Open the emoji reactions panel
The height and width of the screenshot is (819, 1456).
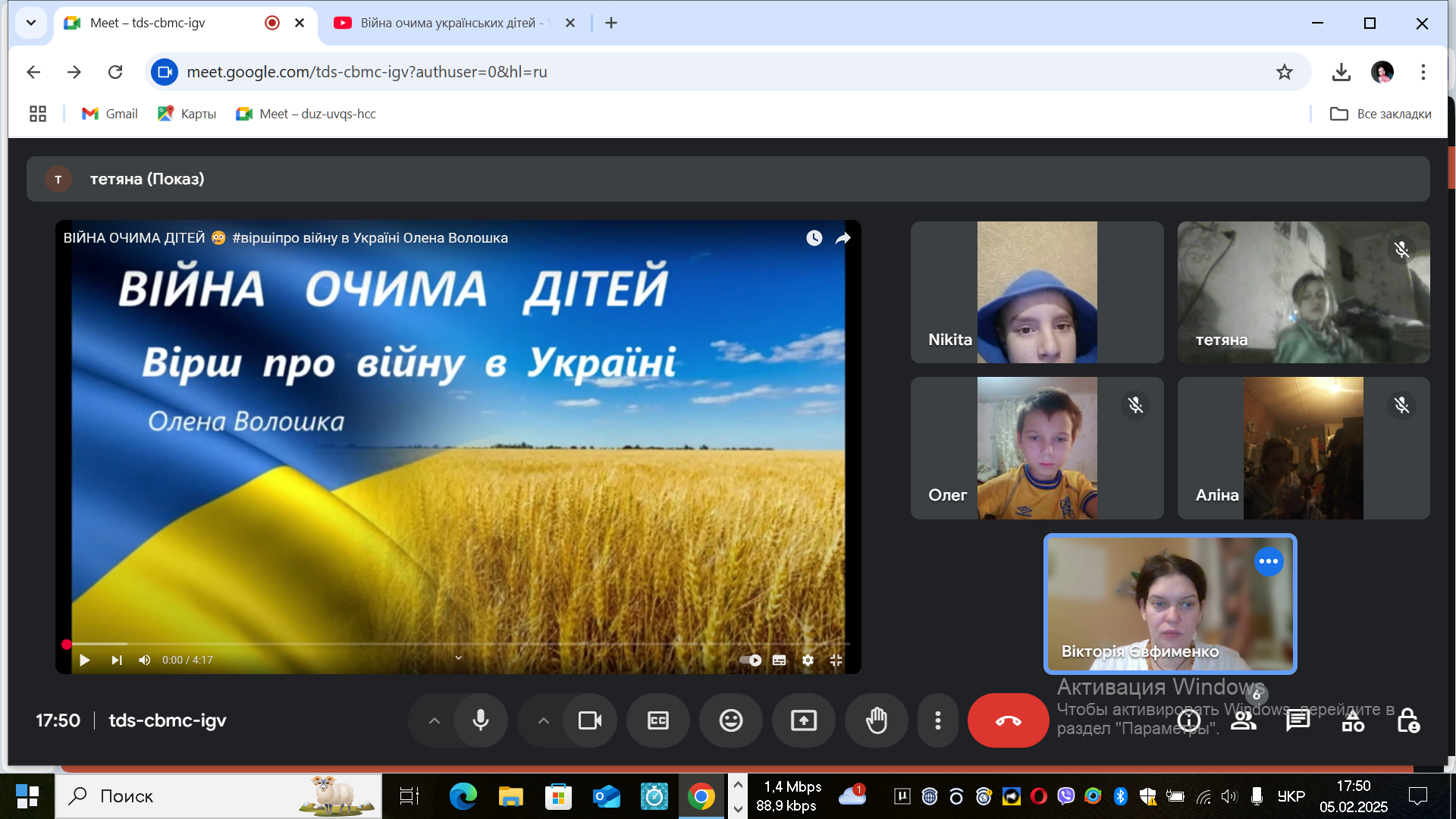[x=731, y=720]
